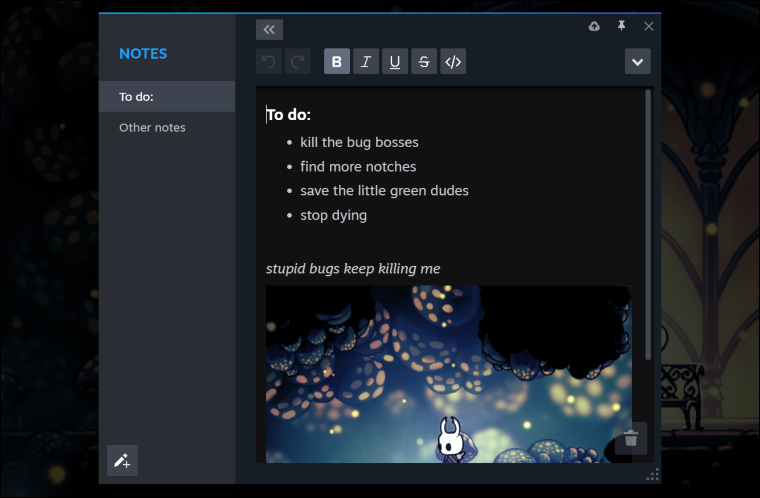Screen dimensions: 760x498
Task: Toggle code block formatting
Action: pyautogui.click(x=453, y=62)
